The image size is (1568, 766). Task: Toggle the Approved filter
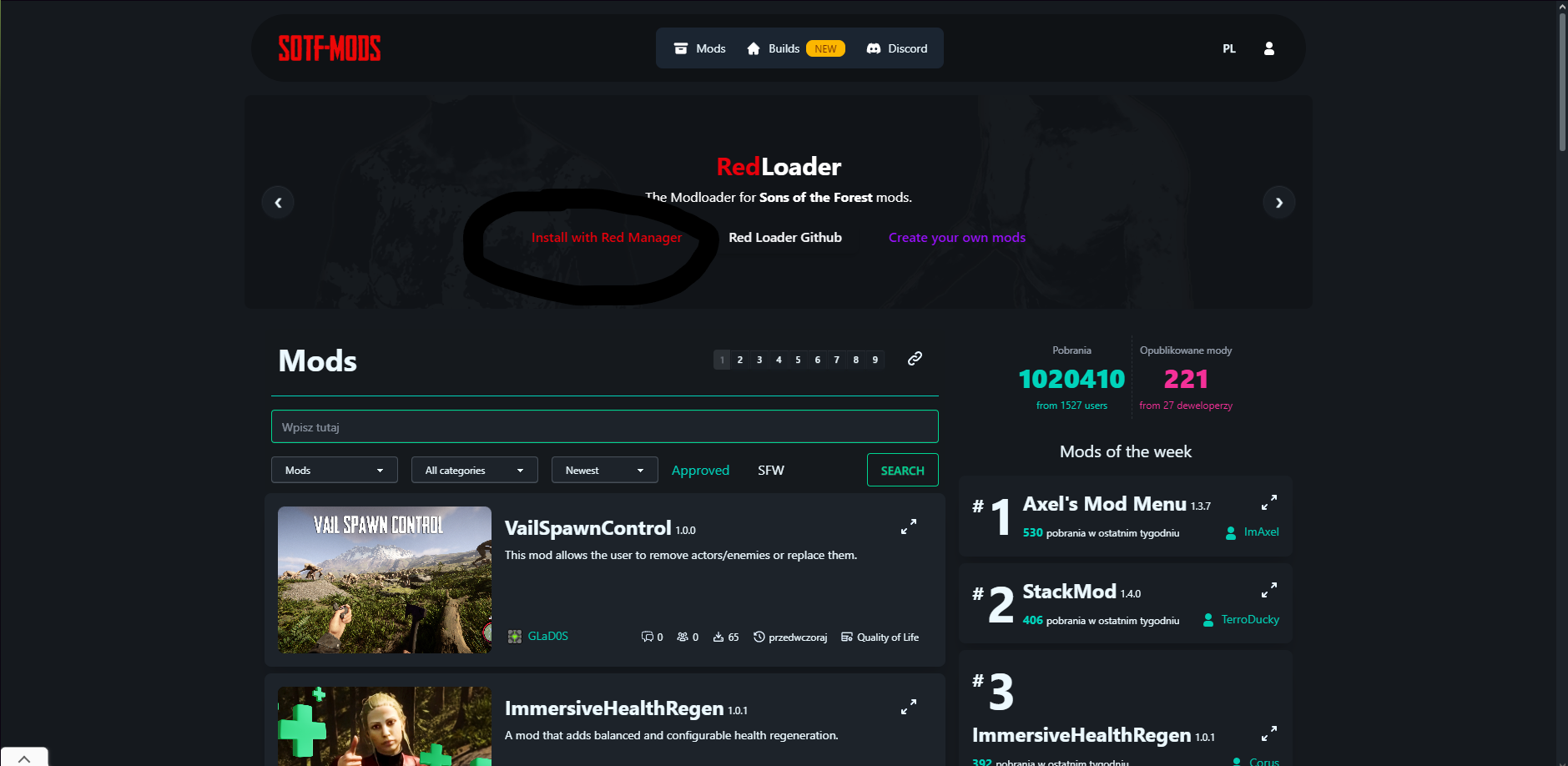(700, 471)
